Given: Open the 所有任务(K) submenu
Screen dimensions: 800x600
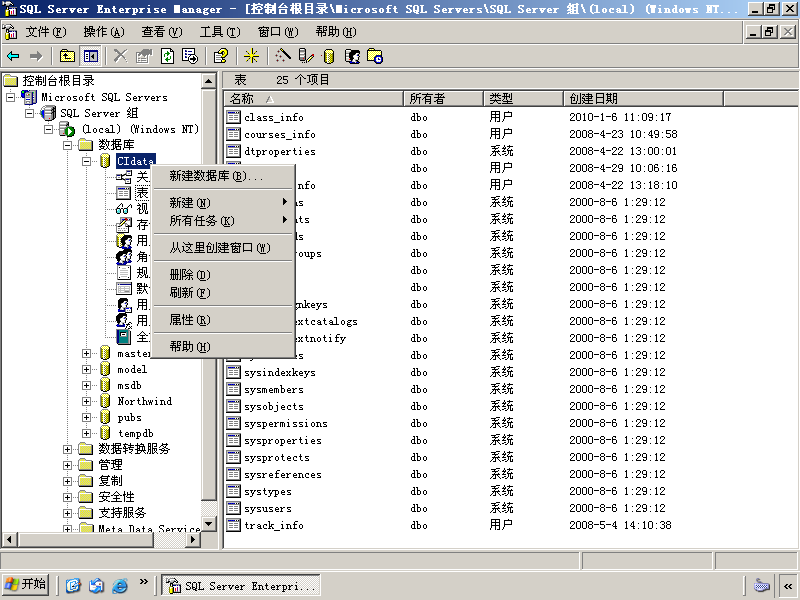Looking at the screenshot, I should pos(223,221).
